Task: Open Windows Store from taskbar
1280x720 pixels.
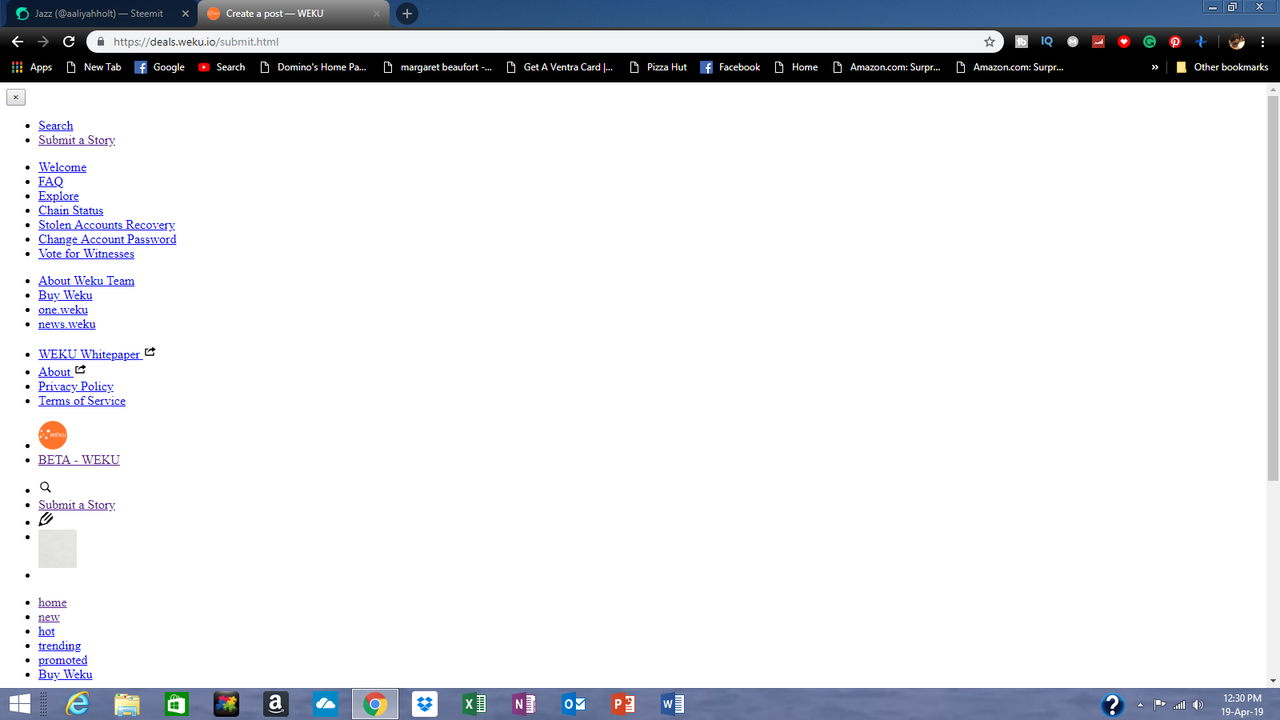Action: (176, 704)
